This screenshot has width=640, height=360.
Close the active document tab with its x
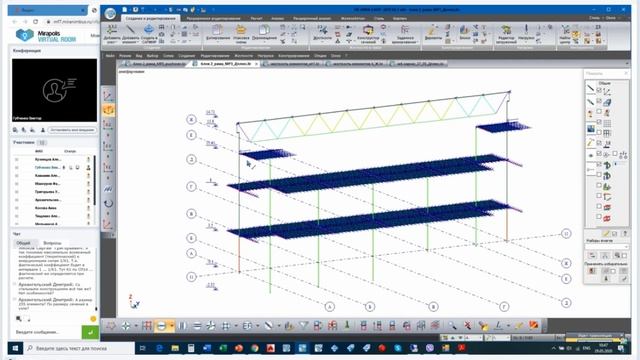tap(256, 64)
